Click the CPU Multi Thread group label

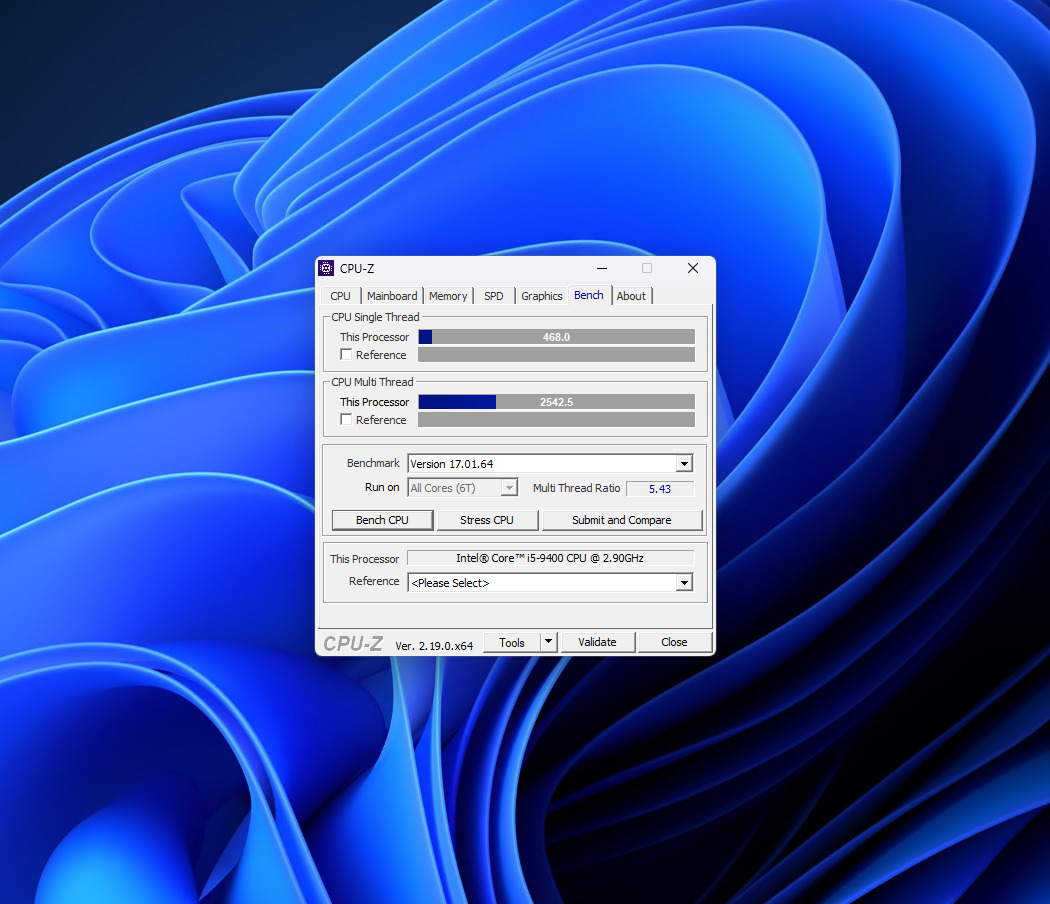point(372,382)
